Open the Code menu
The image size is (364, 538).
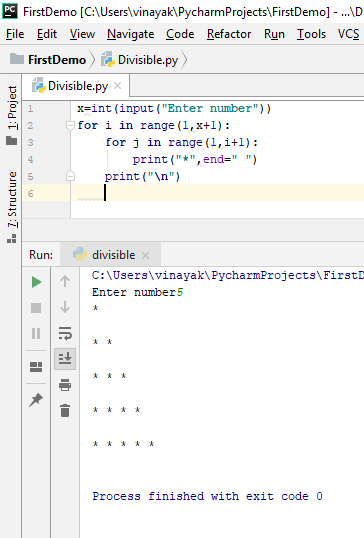tap(180, 34)
